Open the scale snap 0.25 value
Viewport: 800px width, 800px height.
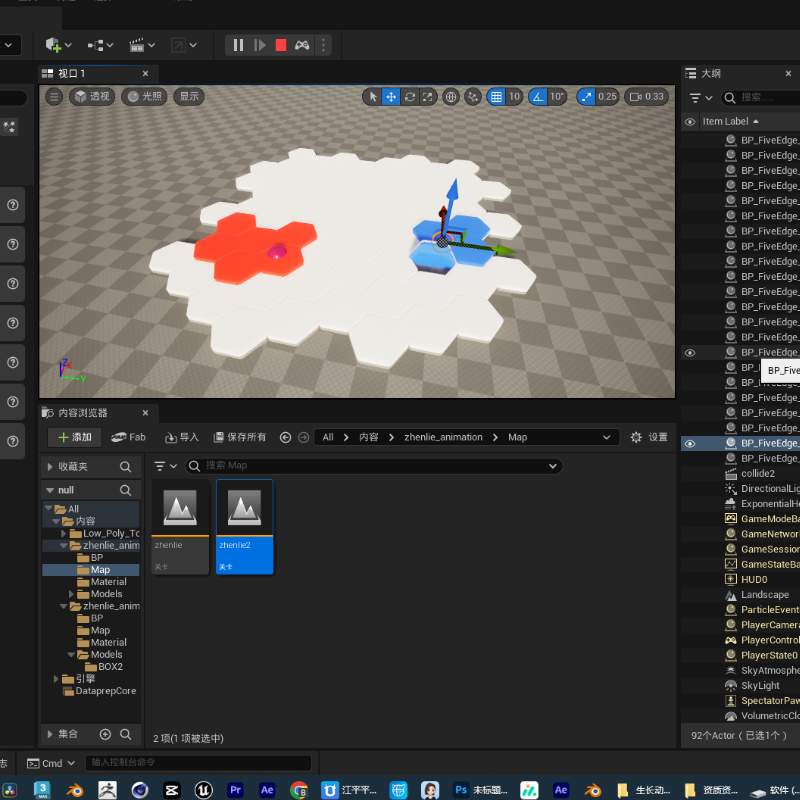click(608, 97)
